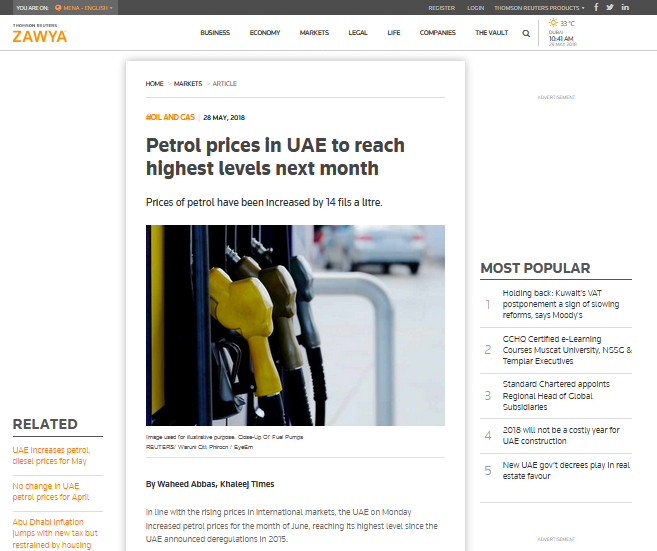The image size is (657, 551).
Task: Click the #OIL AND GAS tag
Action: pyautogui.click(x=170, y=117)
